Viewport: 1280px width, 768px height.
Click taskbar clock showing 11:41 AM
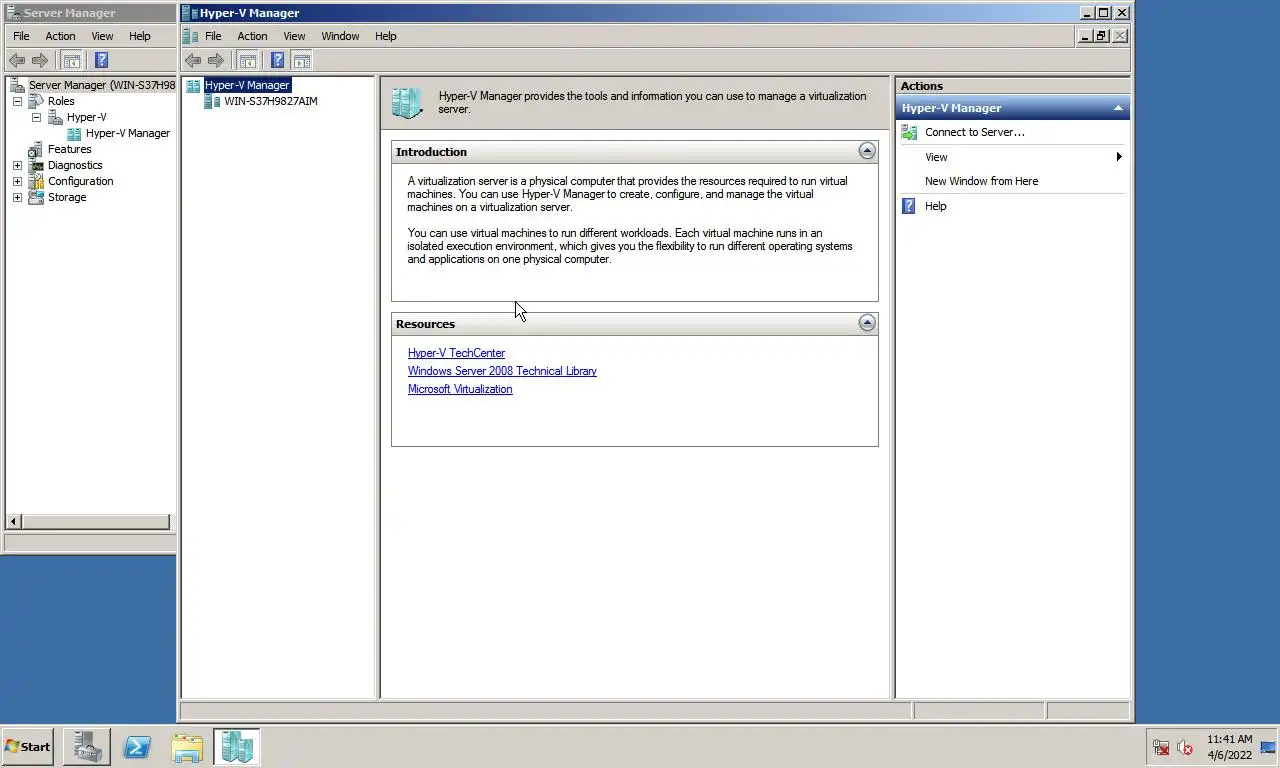(1229, 747)
